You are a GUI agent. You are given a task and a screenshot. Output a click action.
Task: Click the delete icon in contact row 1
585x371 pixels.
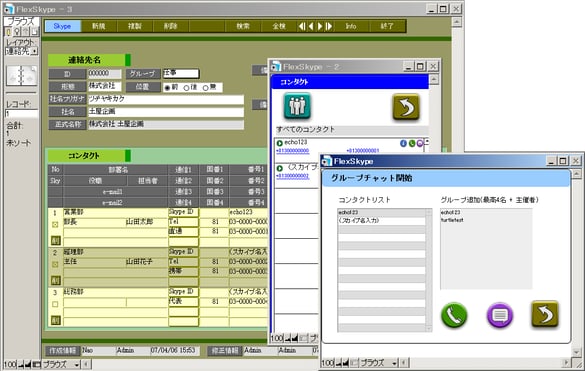(56, 240)
